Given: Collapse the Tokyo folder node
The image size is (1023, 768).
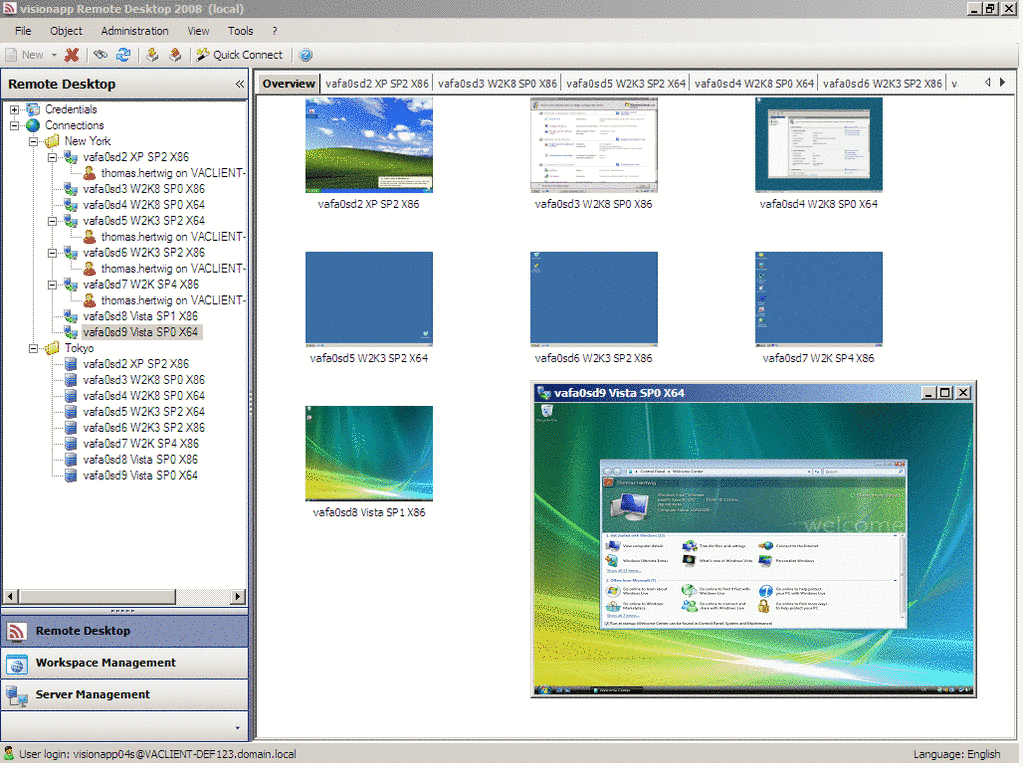Looking at the screenshot, I should click(x=33, y=348).
